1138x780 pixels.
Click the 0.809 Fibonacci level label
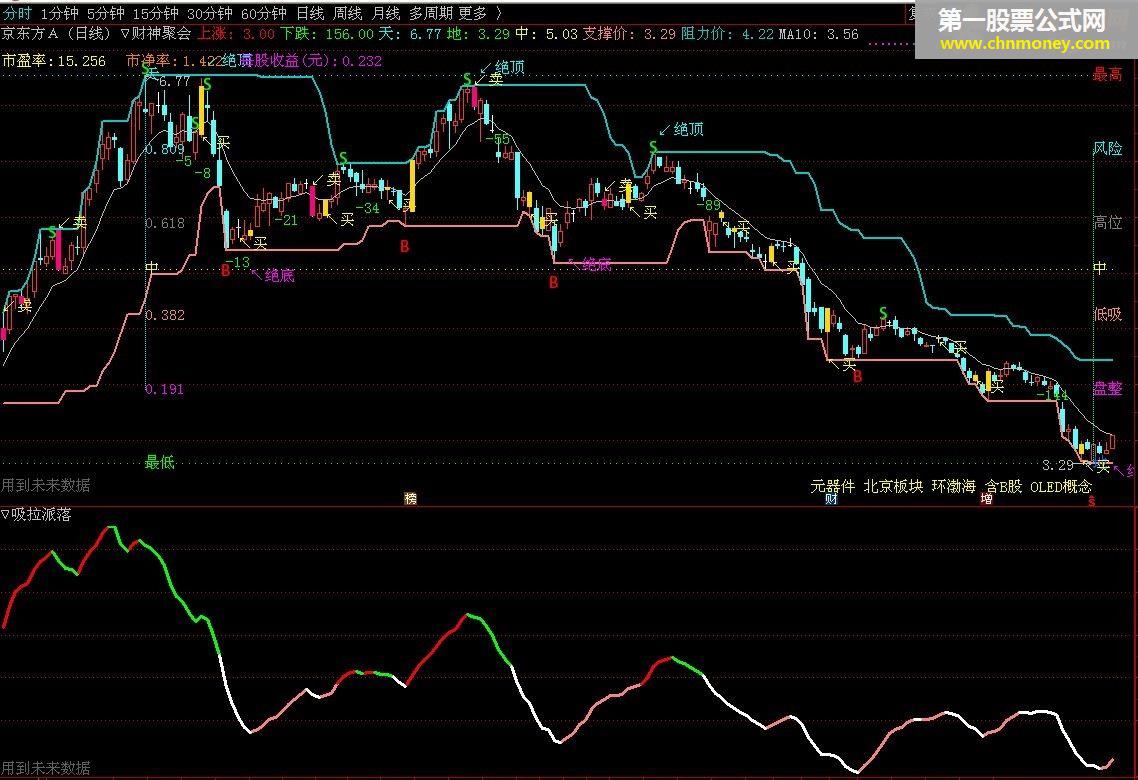[x=165, y=149]
